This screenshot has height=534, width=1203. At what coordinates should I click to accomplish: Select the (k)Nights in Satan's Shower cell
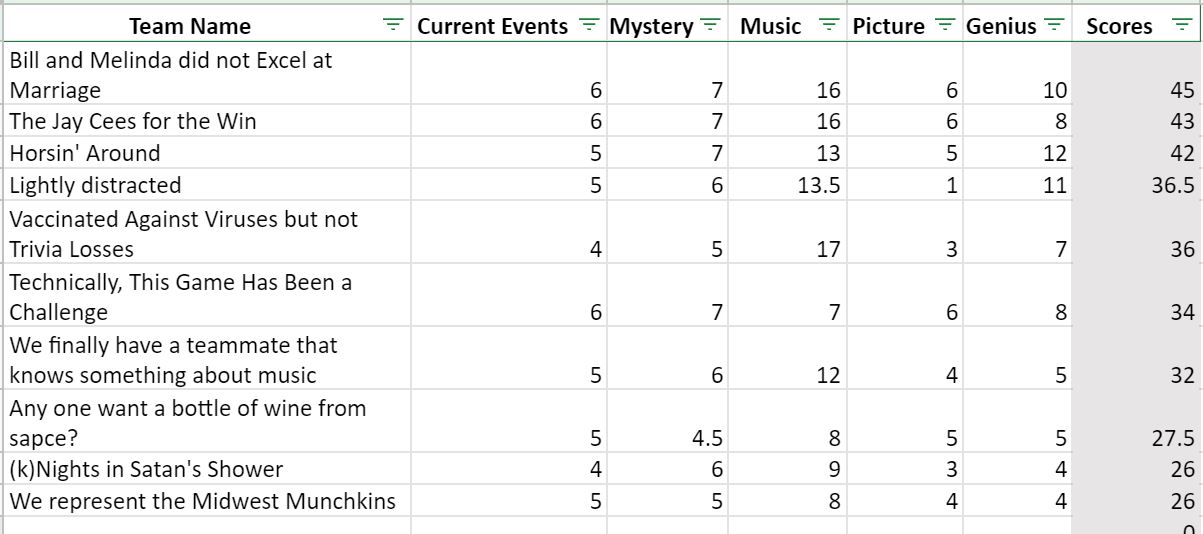point(208,469)
